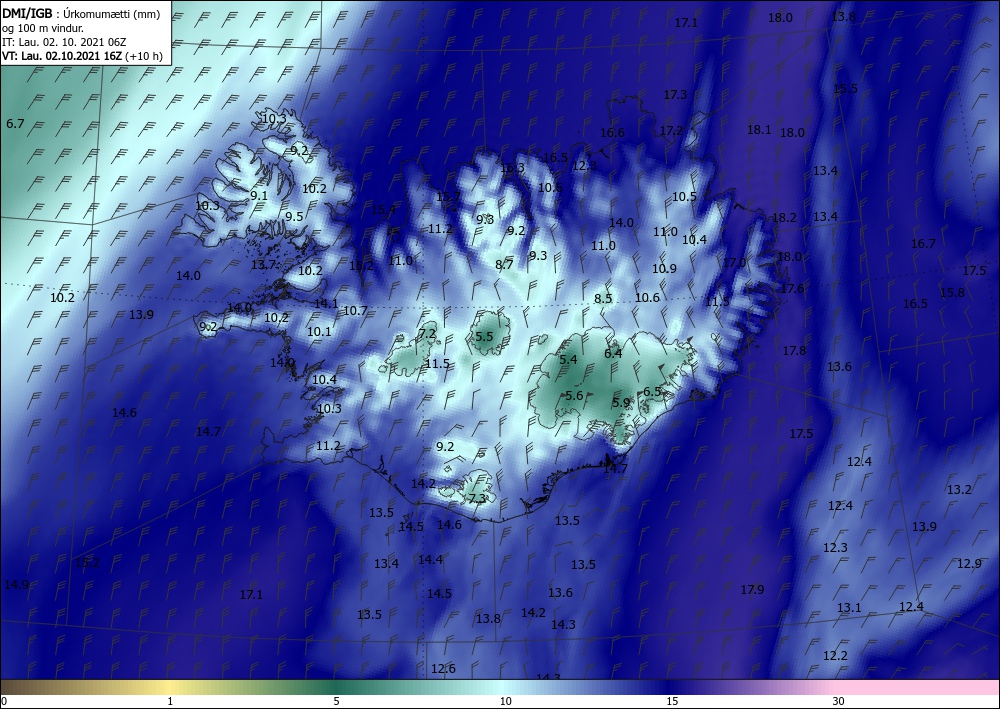Click the 7.2 glacier value
This screenshot has height=709, width=1000.
pyautogui.click(x=427, y=333)
